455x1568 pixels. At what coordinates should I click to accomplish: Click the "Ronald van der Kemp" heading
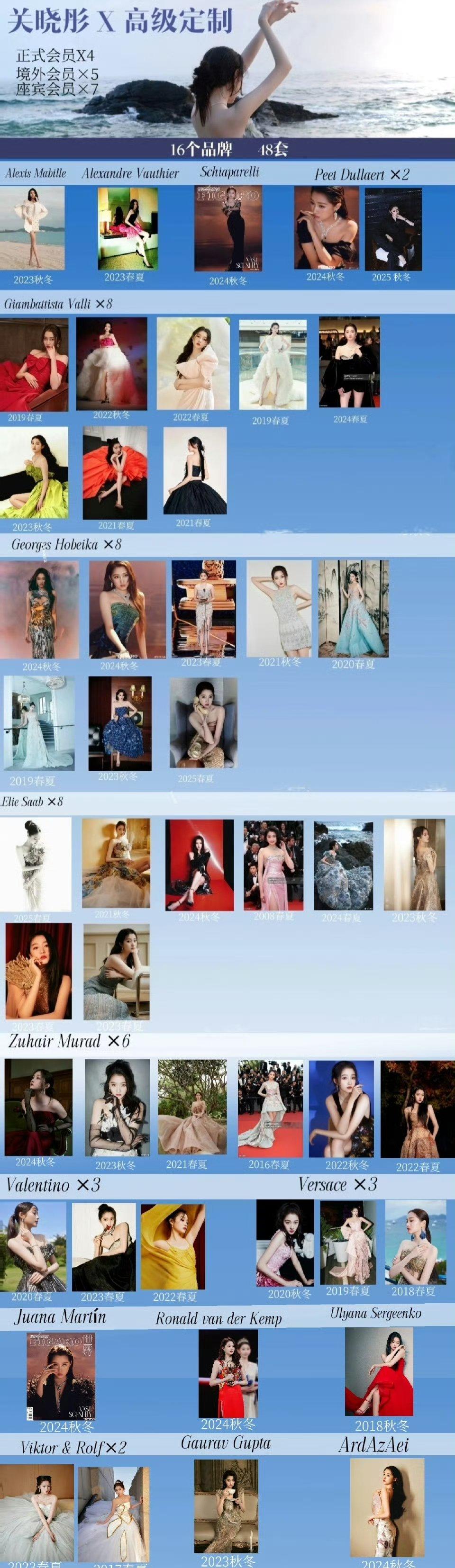point(218,1318)
